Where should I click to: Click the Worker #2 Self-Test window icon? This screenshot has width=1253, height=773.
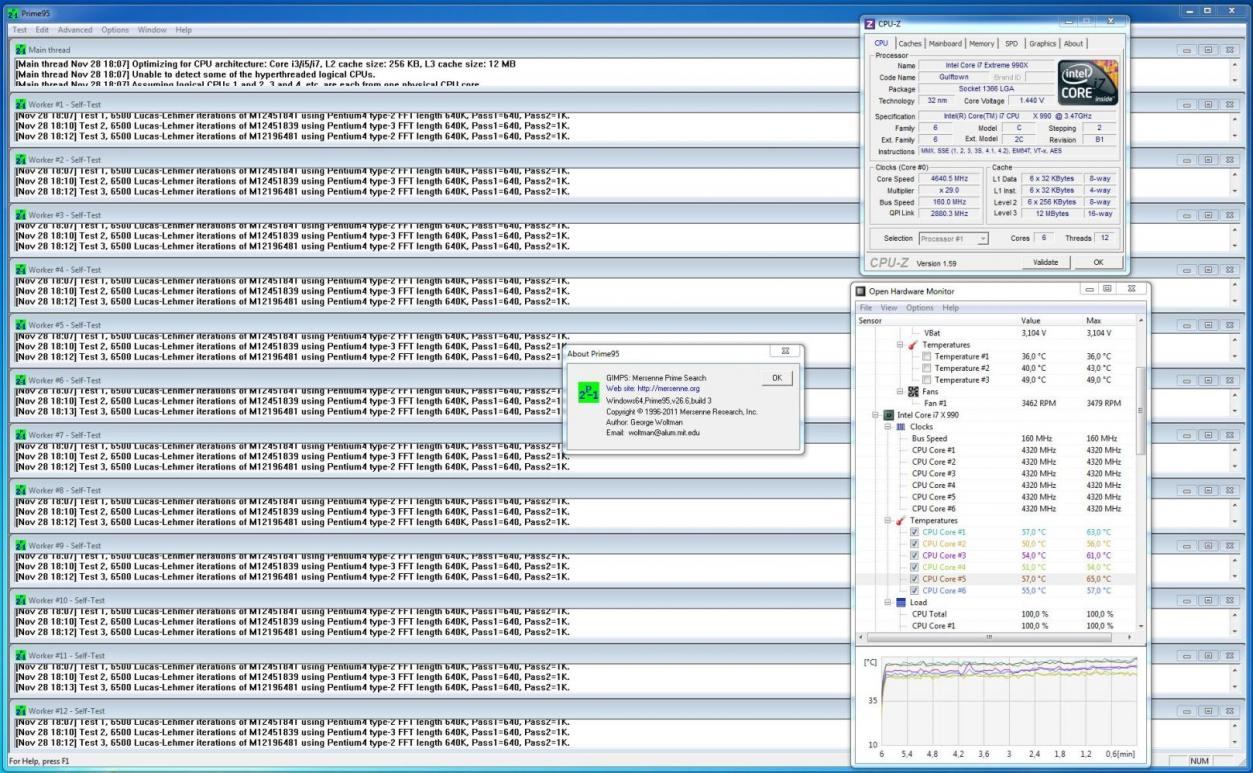click(x=21, y=160)
